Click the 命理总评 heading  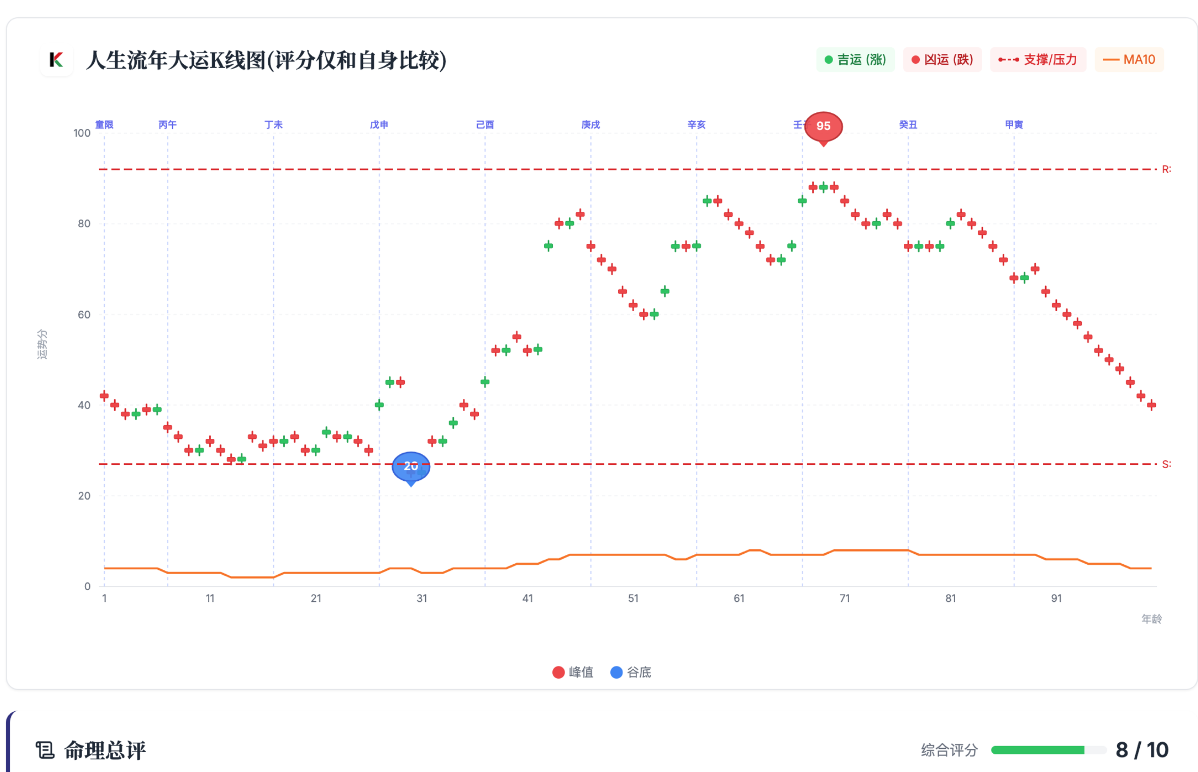pyautogui.click(x=105, y=750)
